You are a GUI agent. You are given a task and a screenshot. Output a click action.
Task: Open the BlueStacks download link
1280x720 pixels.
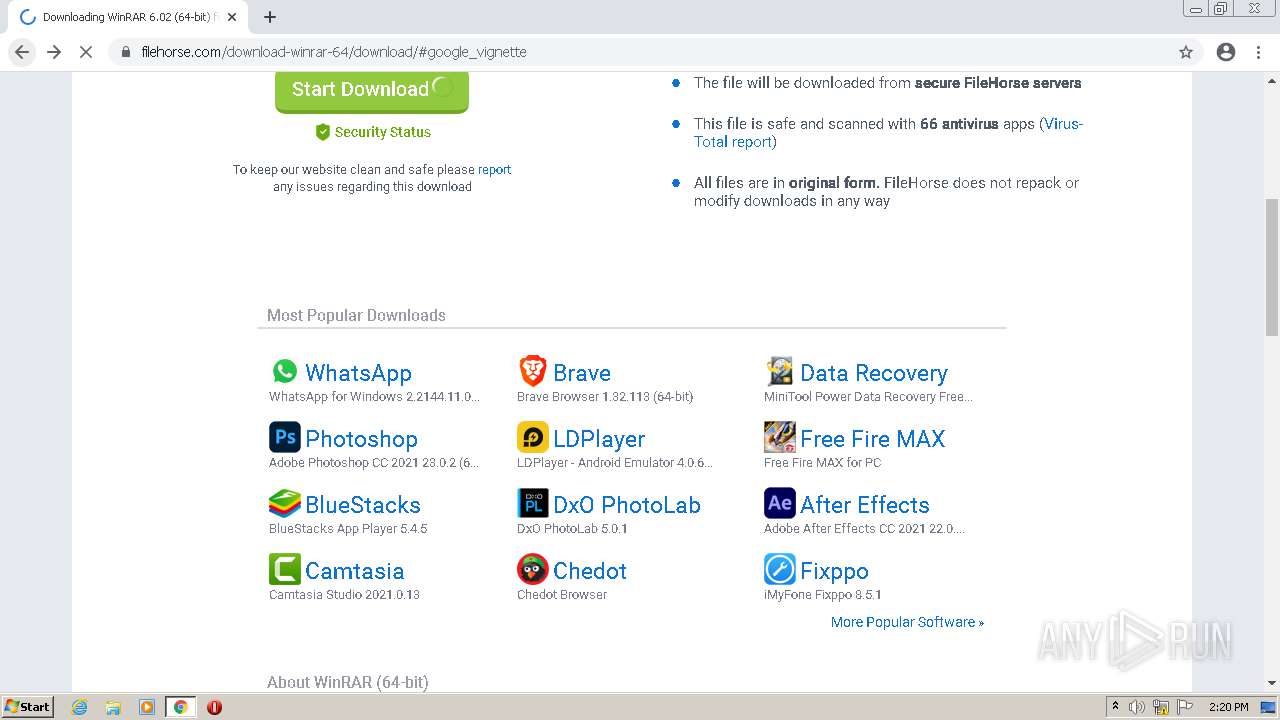click(x=363, y=505)
